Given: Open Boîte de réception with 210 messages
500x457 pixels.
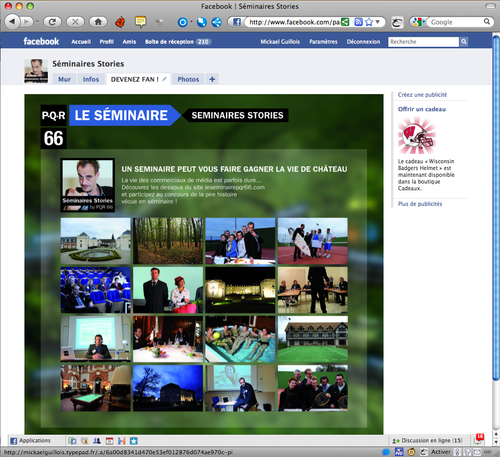Looking at the screenshot, I should (177, 42).
